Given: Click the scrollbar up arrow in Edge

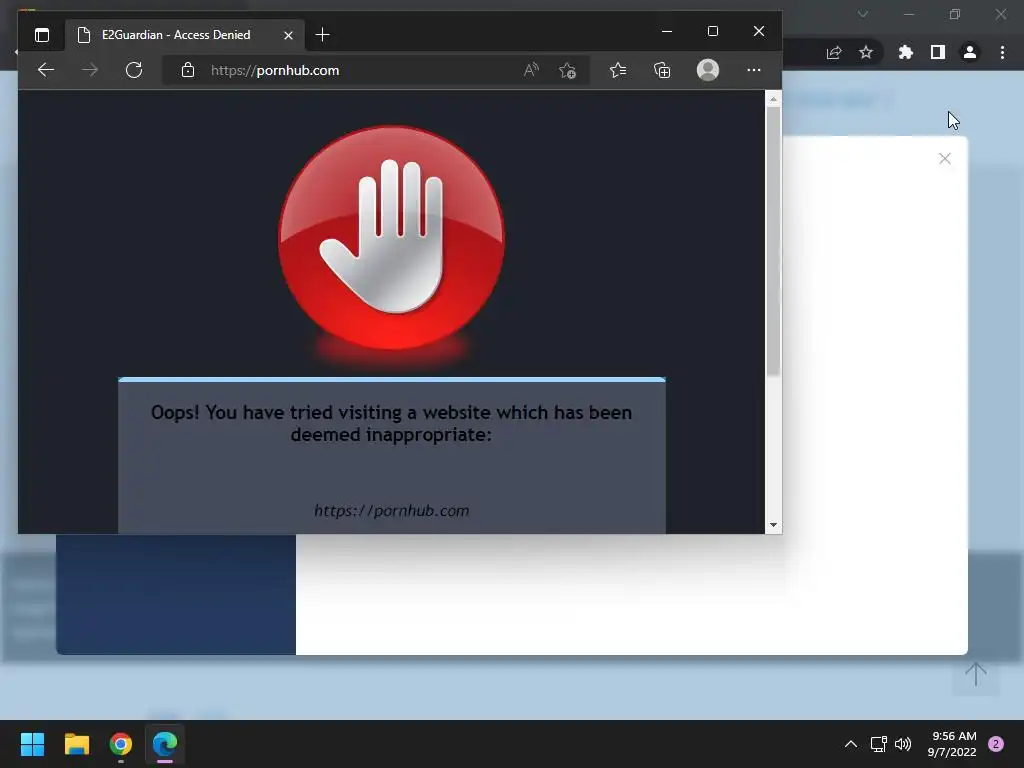Looking at the screenshot, I should click(x=773, y=99).
